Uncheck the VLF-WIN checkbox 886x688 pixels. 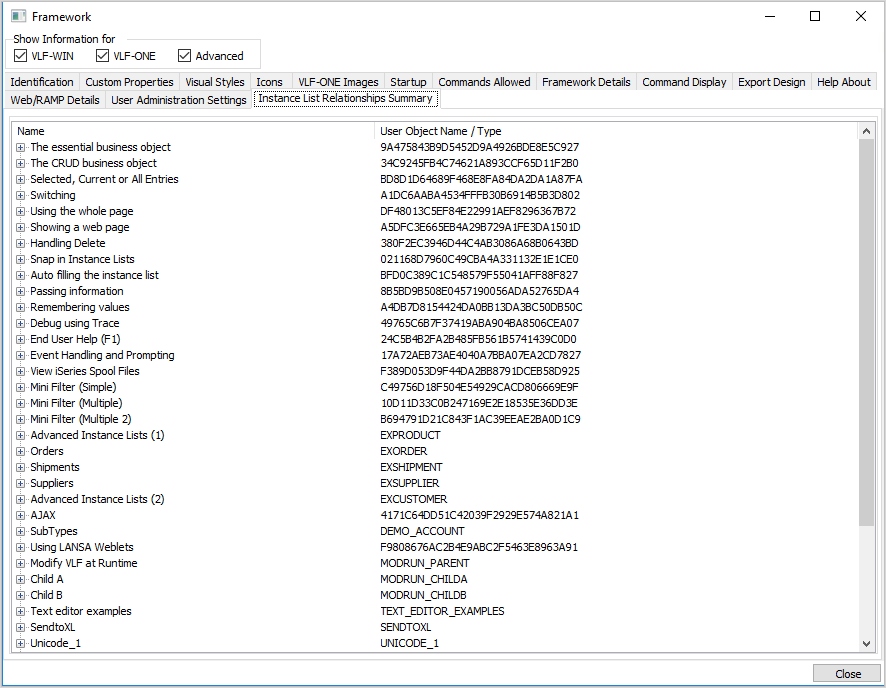pos(20,55)
